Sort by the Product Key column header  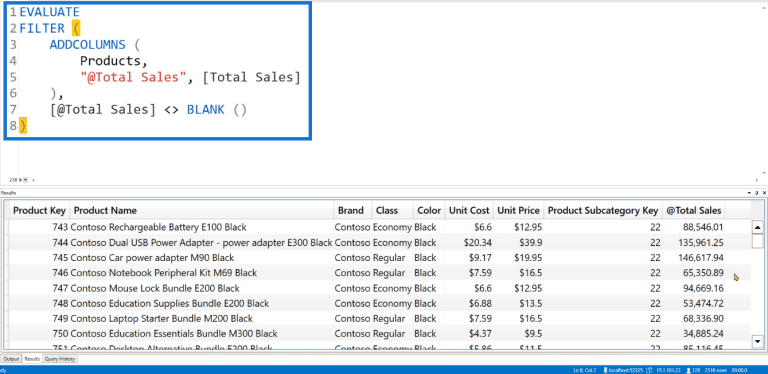tap(39, 210)
